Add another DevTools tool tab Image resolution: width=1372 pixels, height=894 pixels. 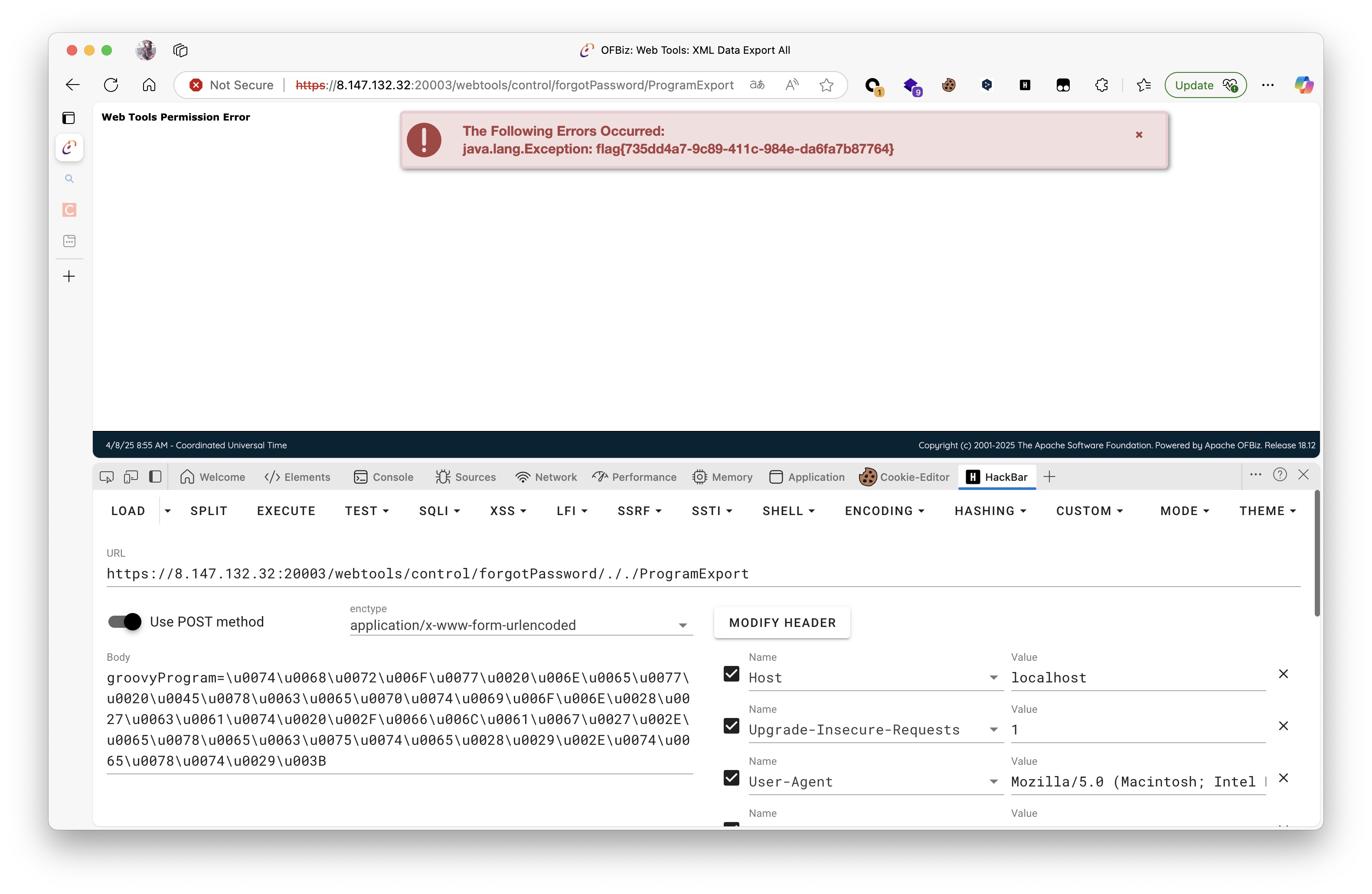coord(1050,476)
